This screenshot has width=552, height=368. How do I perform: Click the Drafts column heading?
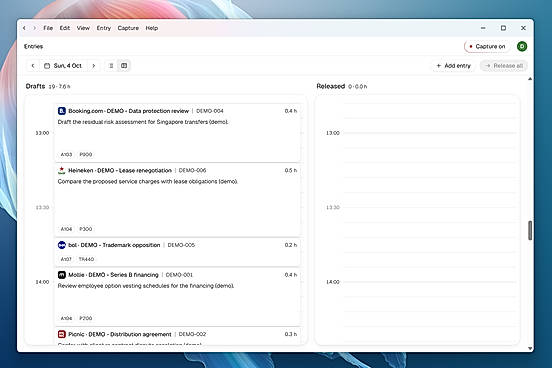click(35, 86)
